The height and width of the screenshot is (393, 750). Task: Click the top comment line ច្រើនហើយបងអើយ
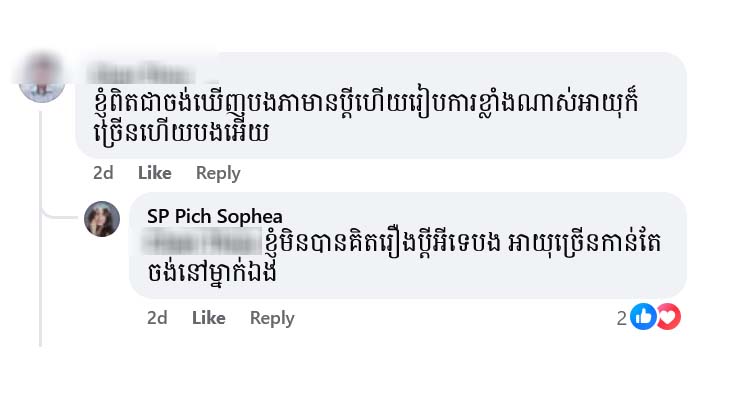(181, 133)
